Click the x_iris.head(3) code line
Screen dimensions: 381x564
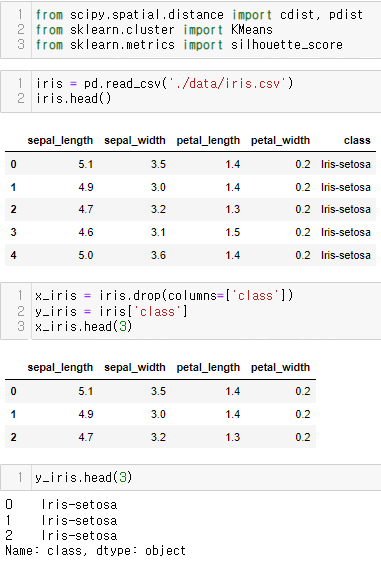pyautogui.click(x=83, y=327)
